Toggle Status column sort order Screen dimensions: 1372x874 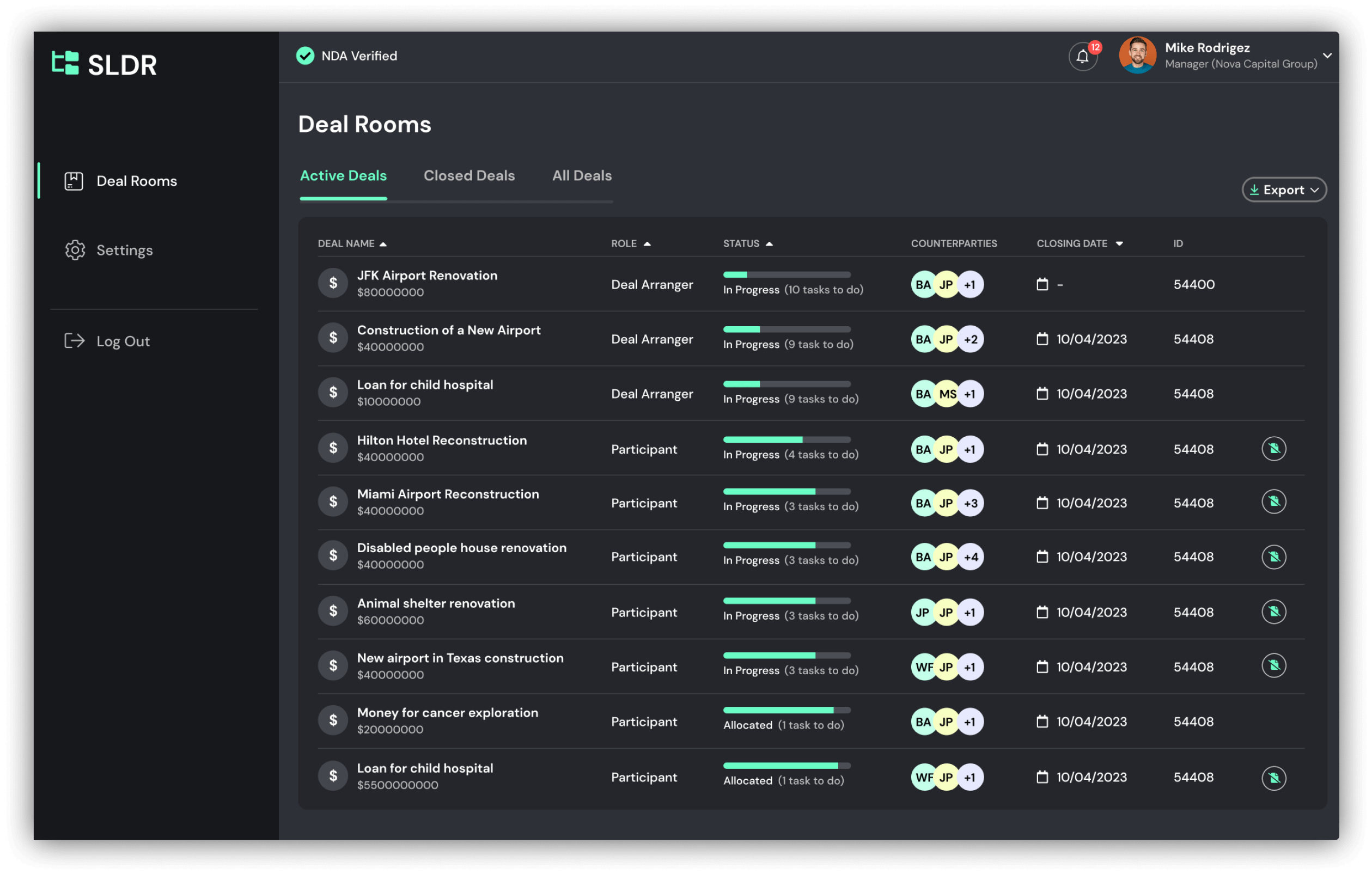pyautogui.click(x=770, y=243)
